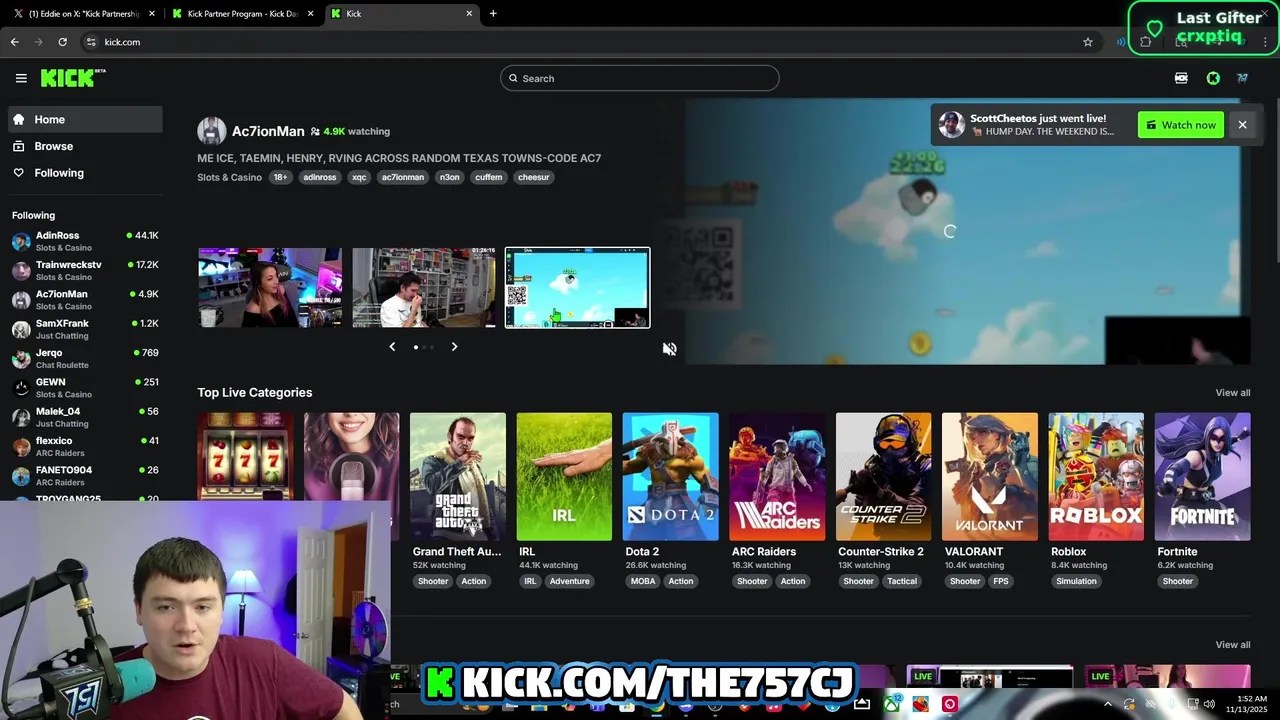Open FANETO904 channel in sidebar
1280x720 pixels.
[85, 475]
